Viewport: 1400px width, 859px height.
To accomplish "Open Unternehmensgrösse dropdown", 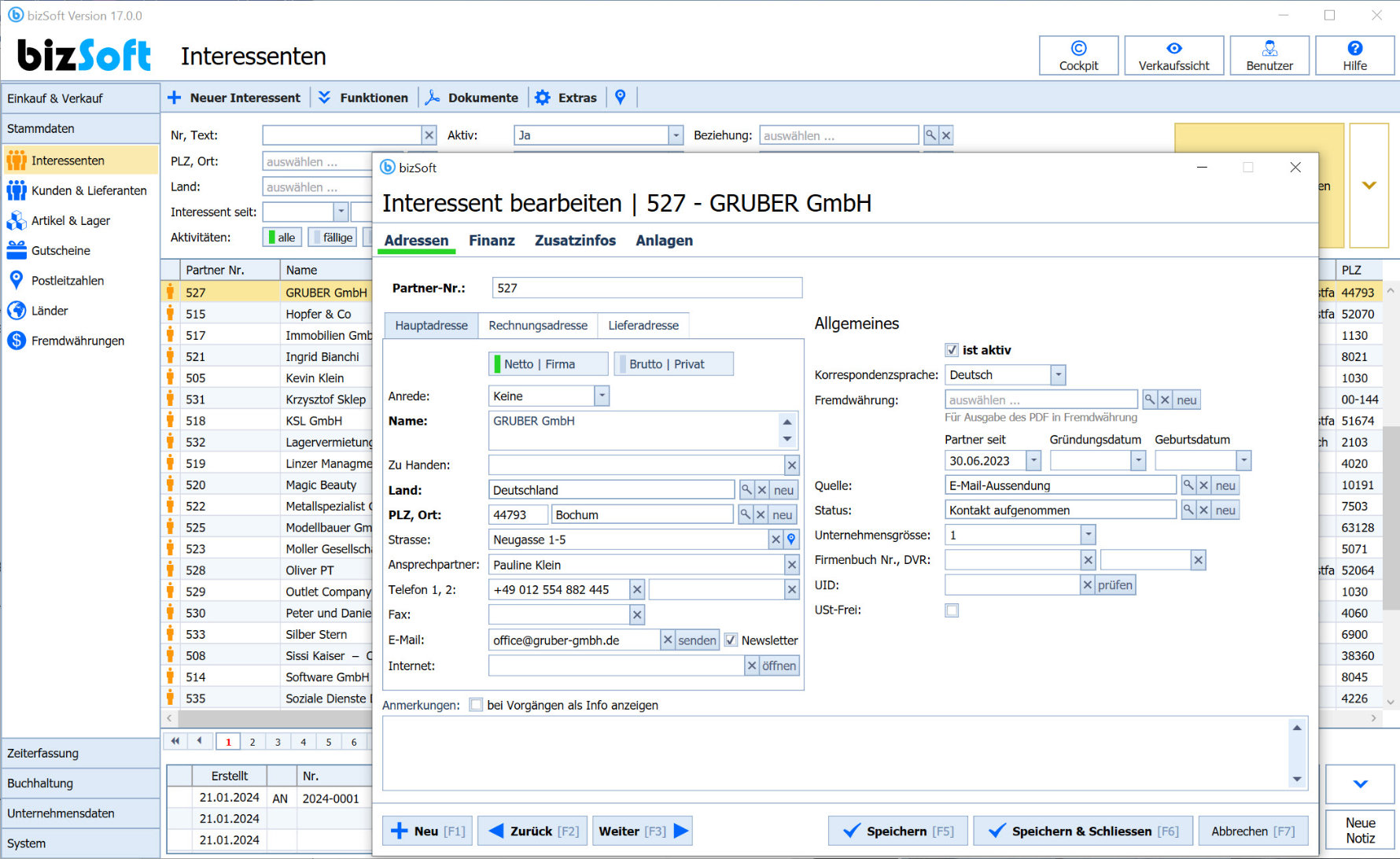I will click(1088, 535).
